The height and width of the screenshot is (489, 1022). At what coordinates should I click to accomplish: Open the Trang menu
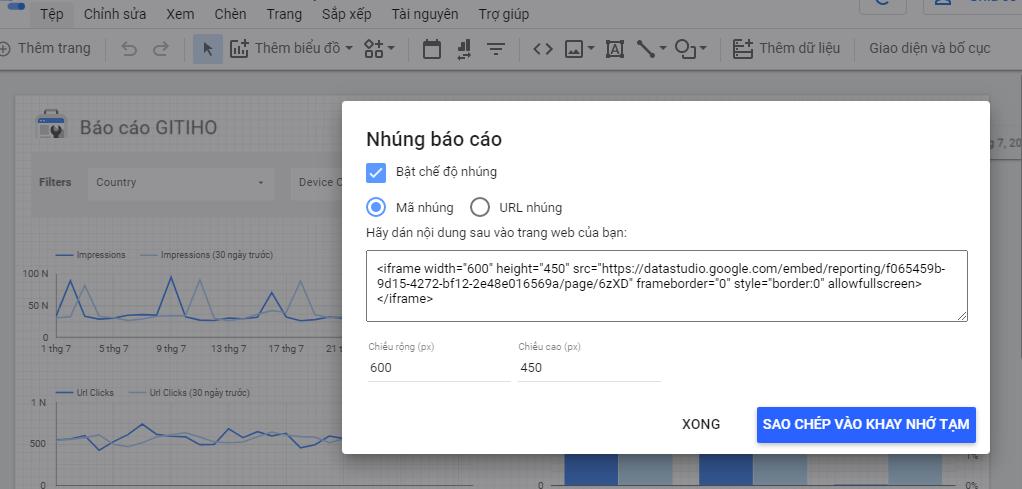coord(284,14)
